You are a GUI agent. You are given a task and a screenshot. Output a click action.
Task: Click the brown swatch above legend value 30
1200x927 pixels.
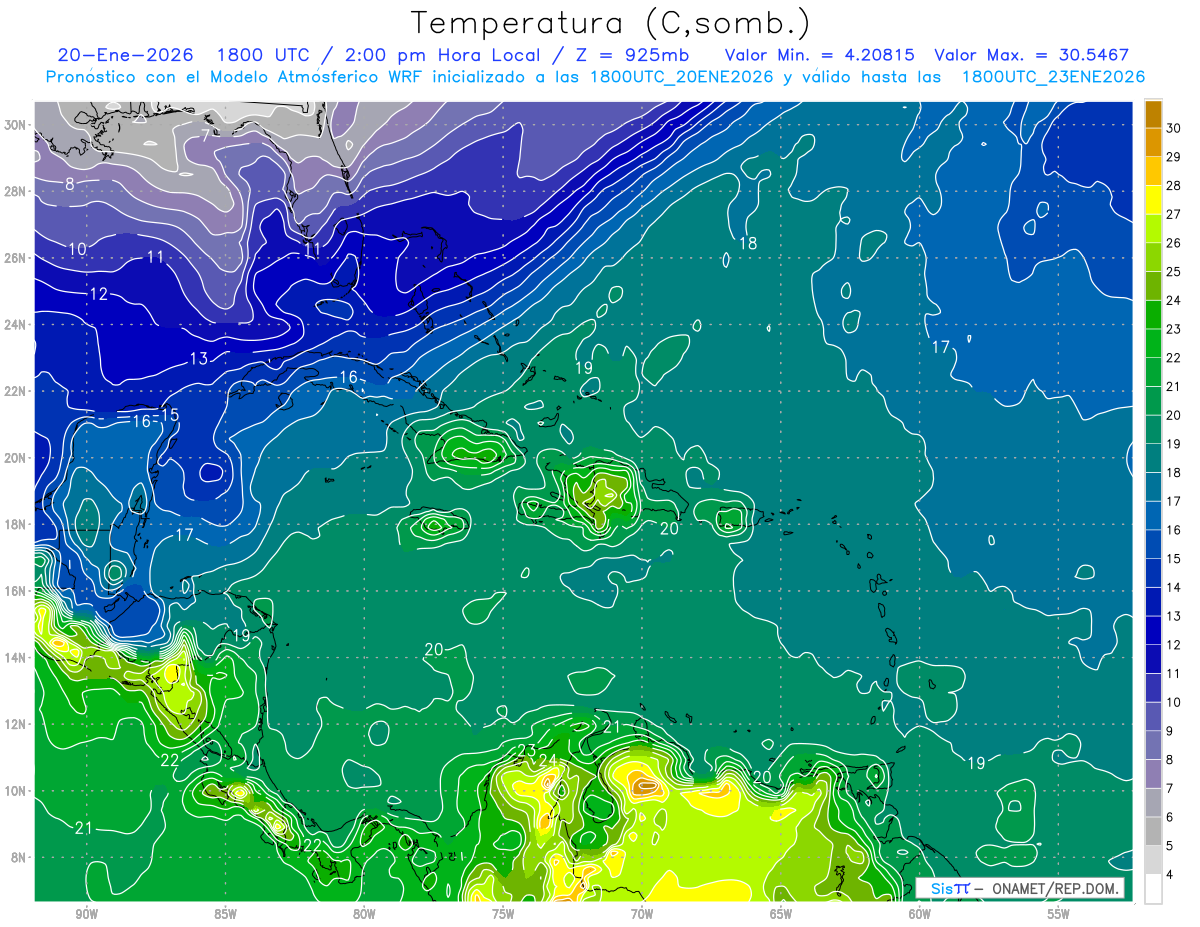pos(1153,114)
